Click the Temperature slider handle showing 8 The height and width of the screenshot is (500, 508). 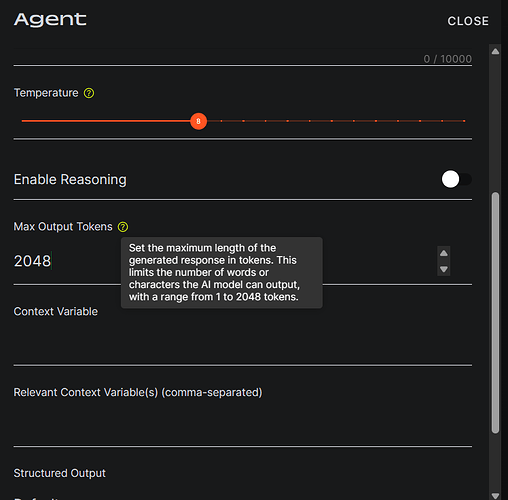pos(198,121)
